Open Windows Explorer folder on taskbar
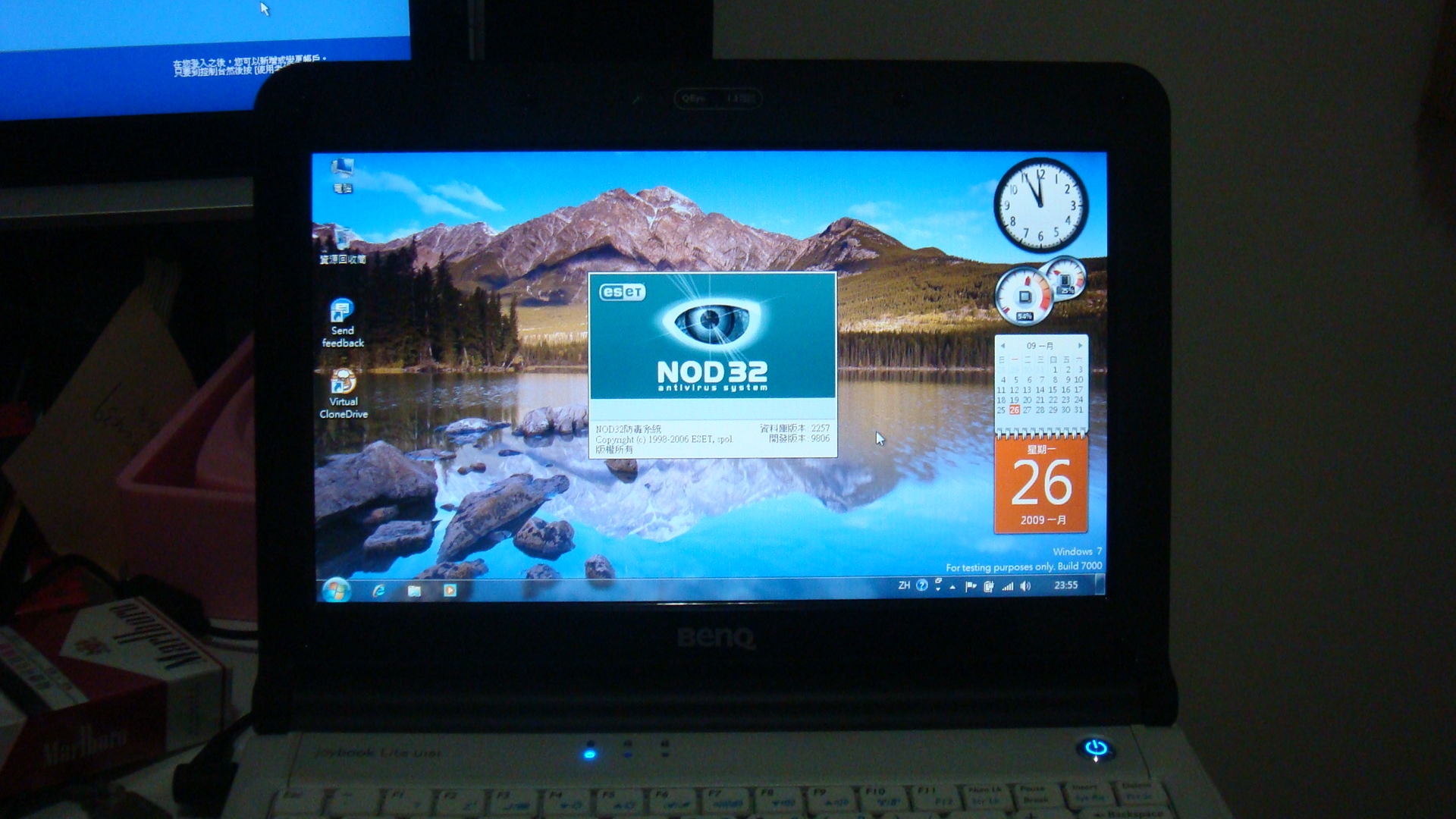 [x=414, y=591]
